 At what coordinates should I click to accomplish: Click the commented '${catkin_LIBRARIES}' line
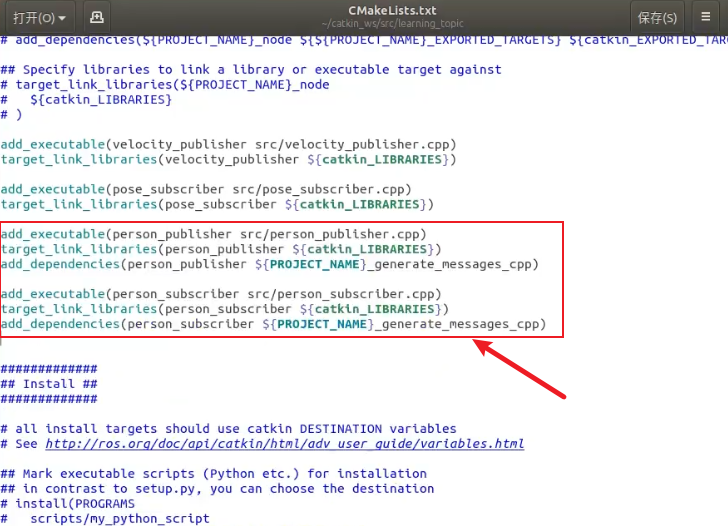(x=86, y=100)
